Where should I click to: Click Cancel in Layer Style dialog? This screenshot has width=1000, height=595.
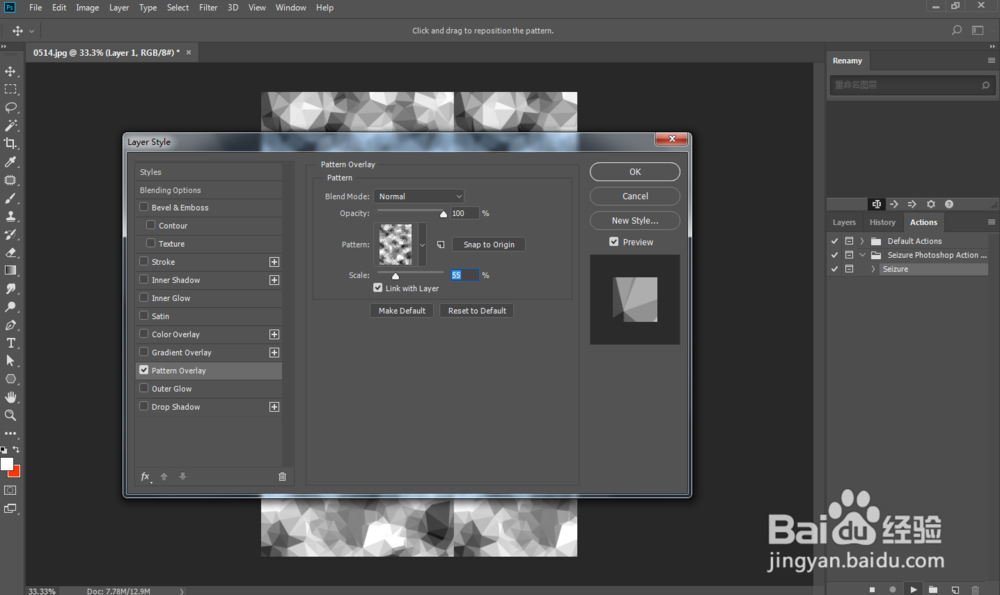coord(635,196)
